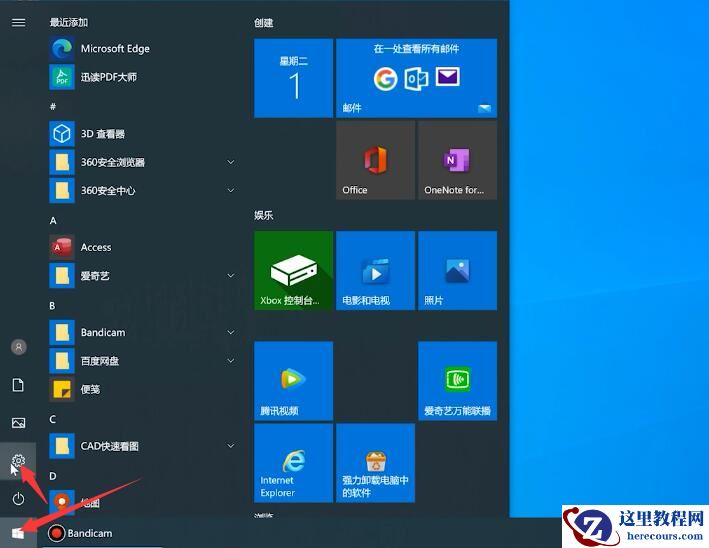This screenshot has width=709, height=548.
Task: Click the B letter header in app list
Action: (52, 306)
